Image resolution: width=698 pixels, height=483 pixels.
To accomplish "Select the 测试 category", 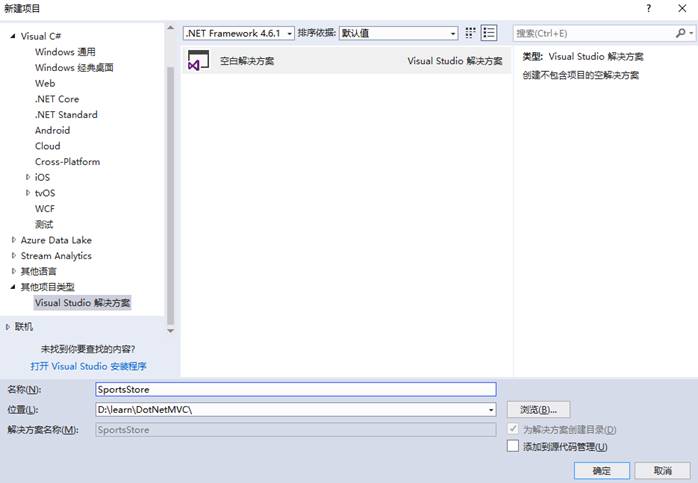I will click(44, 224).
